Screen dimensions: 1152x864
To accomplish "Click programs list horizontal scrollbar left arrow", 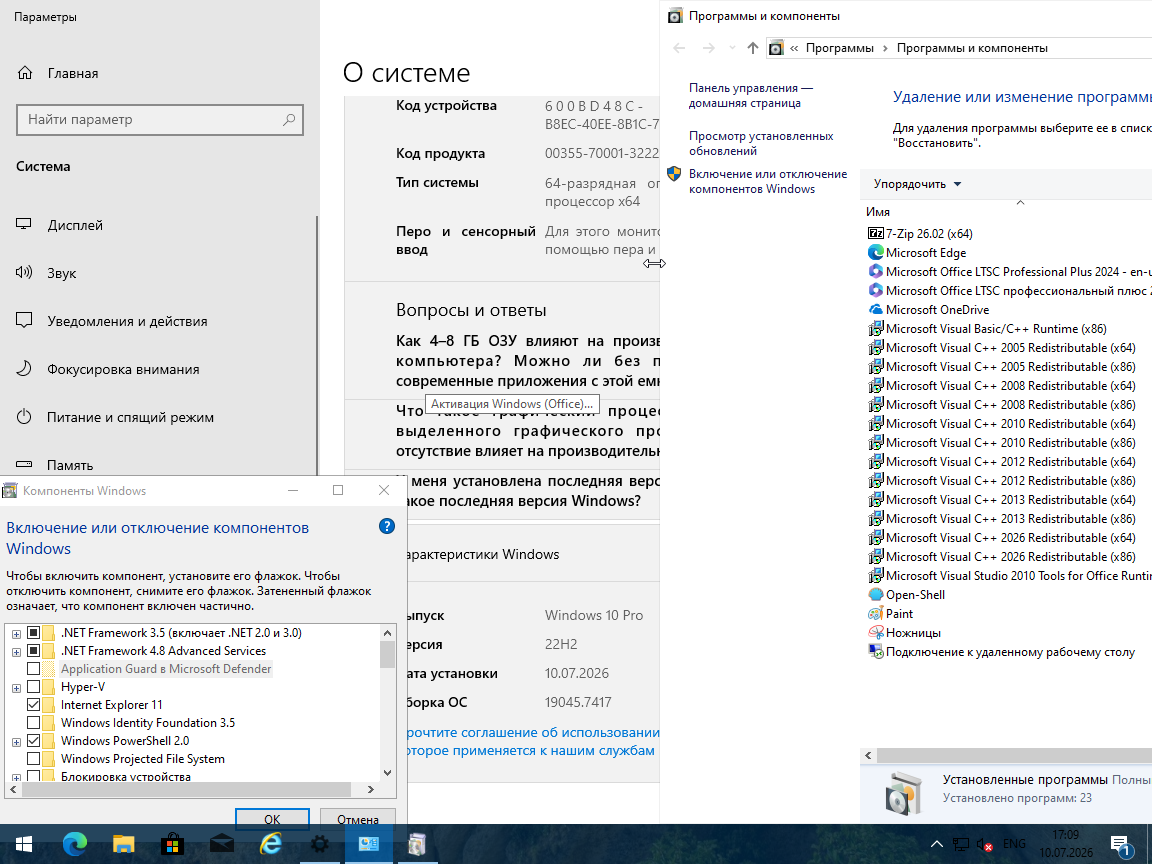I will pos(868,755).
